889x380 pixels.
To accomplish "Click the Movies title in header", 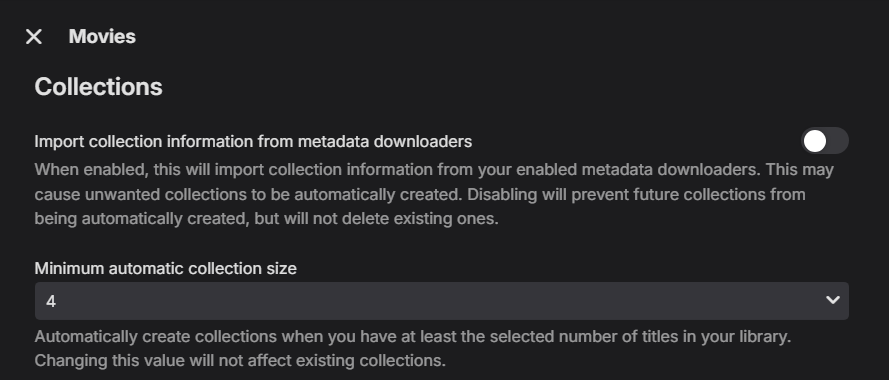I will (x=102, y=37).
